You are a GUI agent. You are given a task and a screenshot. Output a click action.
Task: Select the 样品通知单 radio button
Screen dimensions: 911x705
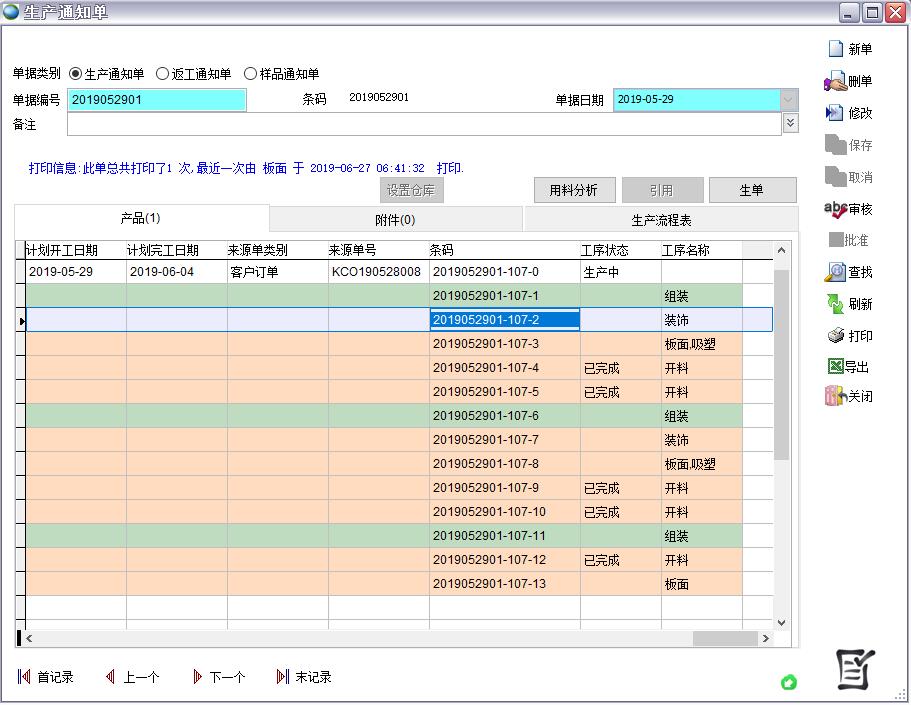point(250,74)
